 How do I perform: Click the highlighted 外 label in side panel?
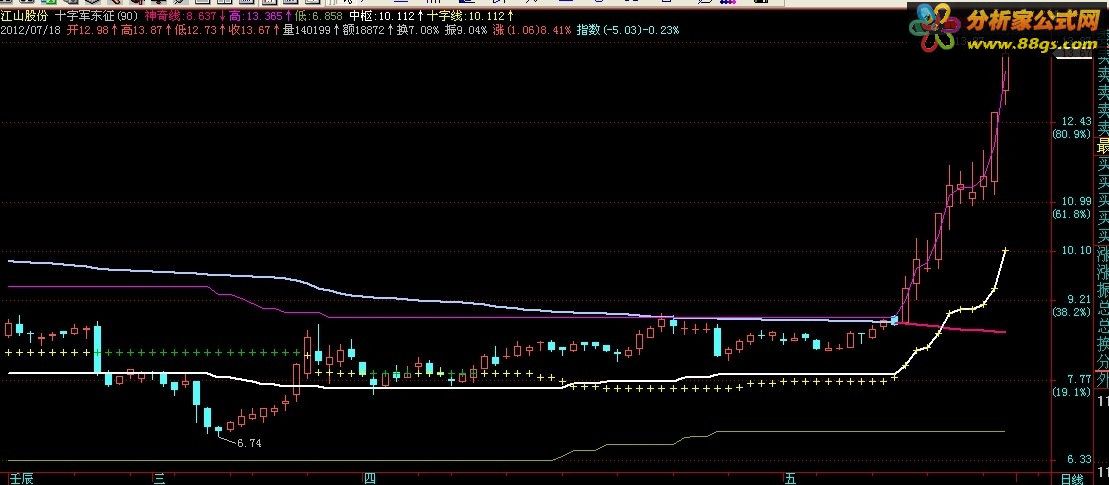[1102, 382]
